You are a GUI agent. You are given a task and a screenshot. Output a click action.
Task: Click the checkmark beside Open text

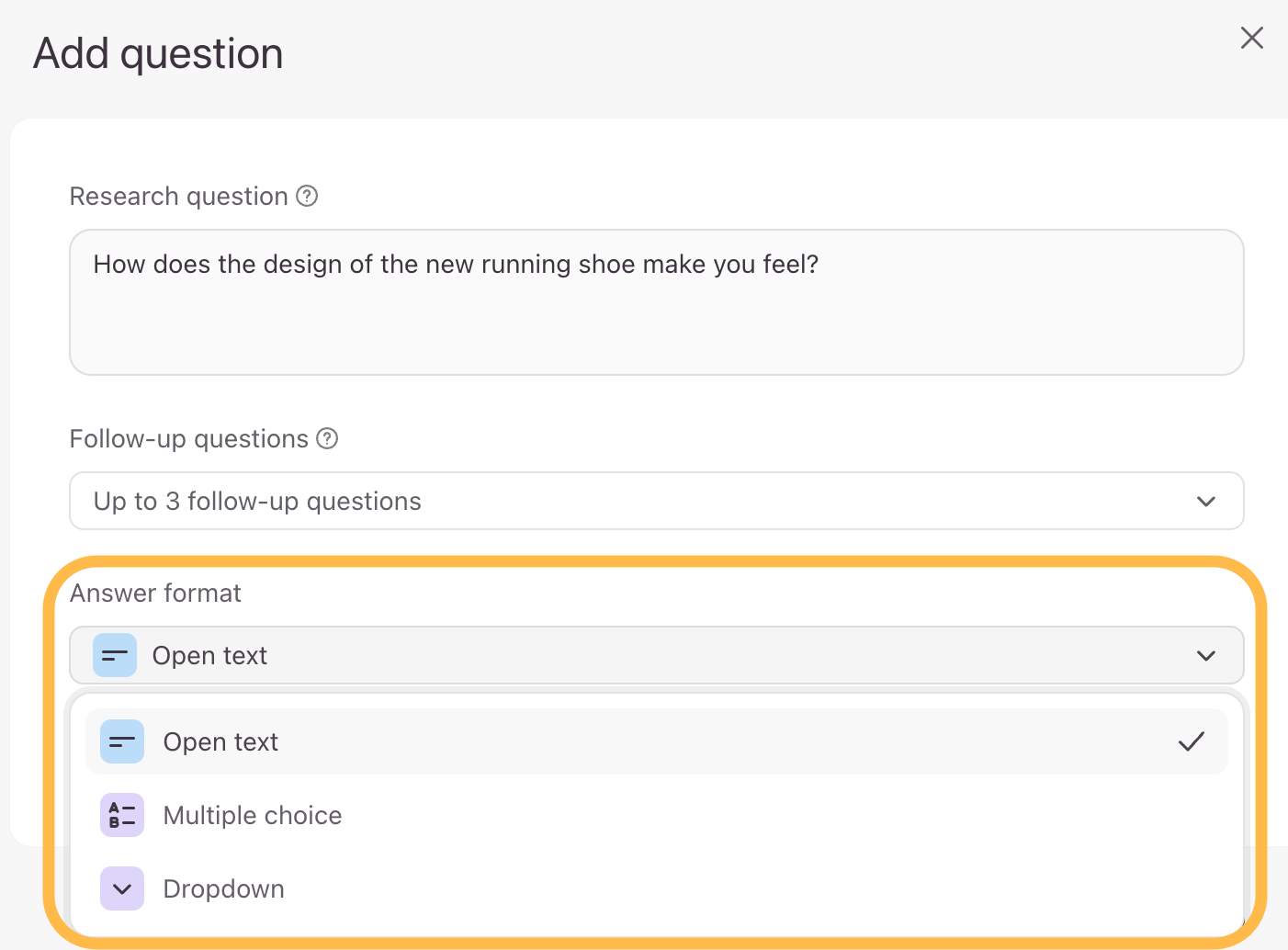coord(1192,741)
